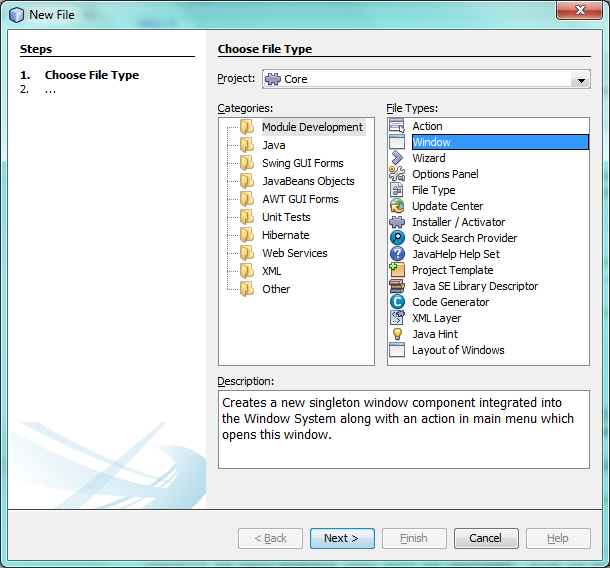Close the New File dialog

point(580,12)
